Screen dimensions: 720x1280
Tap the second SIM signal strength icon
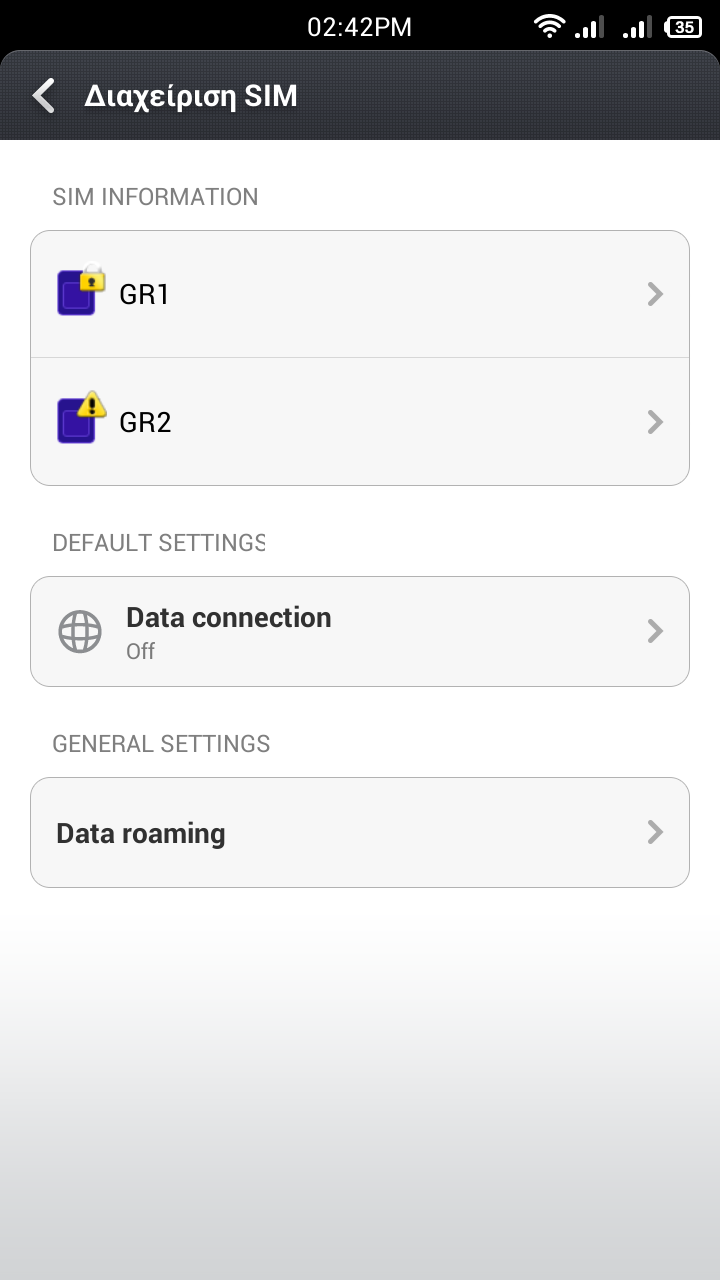(637, 27)
